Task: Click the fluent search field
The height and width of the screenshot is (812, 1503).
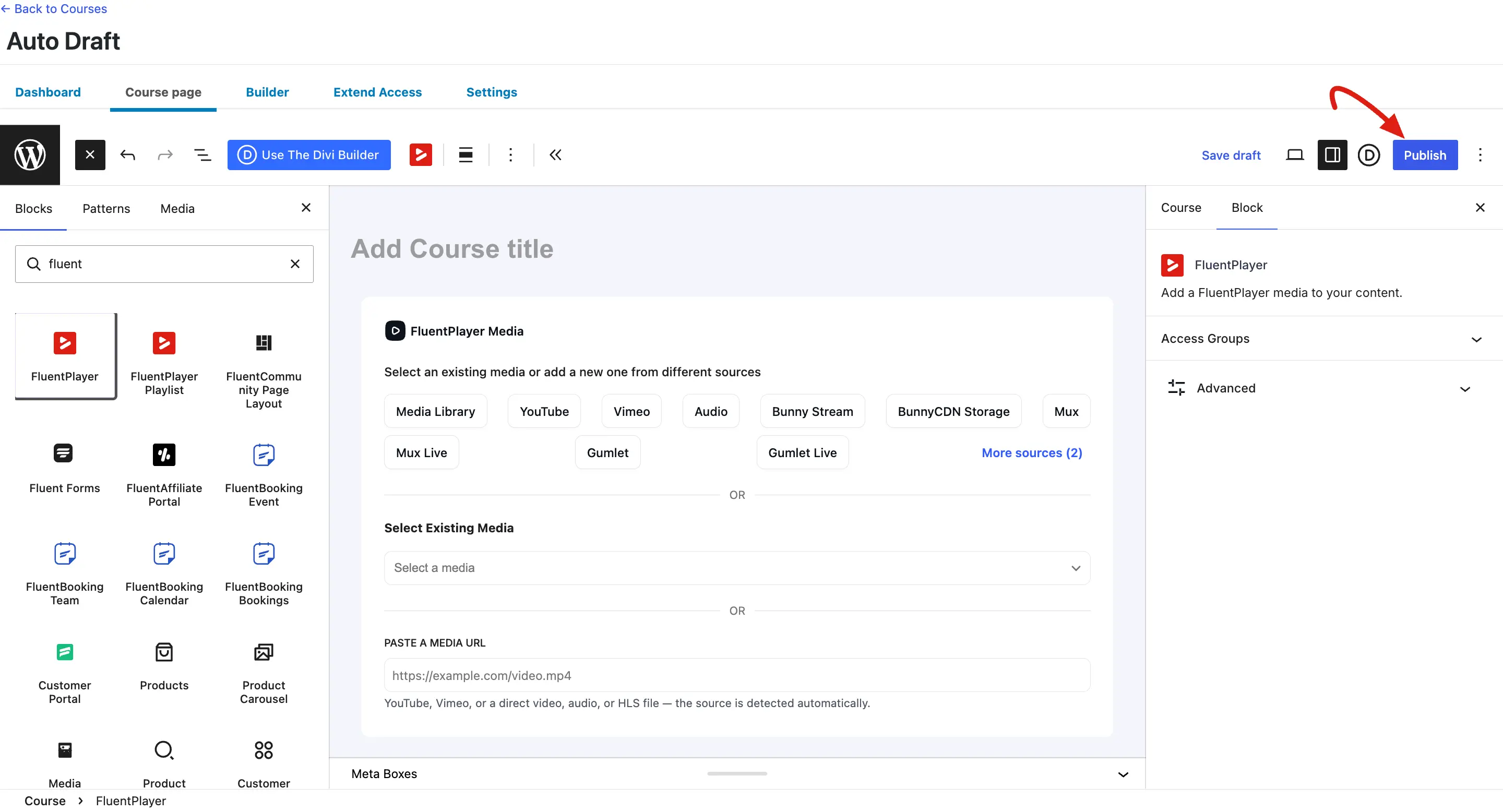Action: (x=164, y=264)
